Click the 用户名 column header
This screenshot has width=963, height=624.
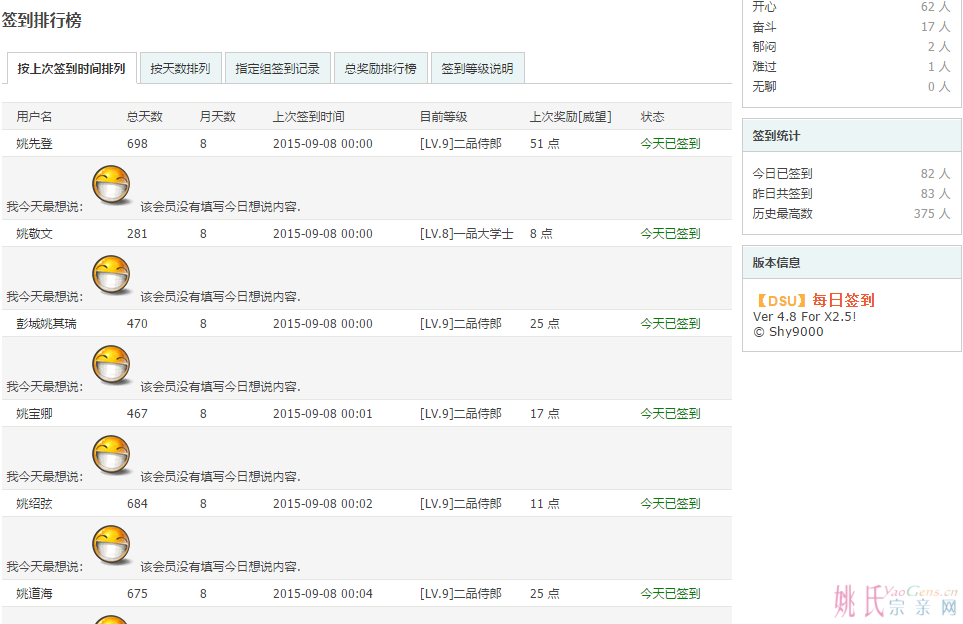click(x=34, y=117)
